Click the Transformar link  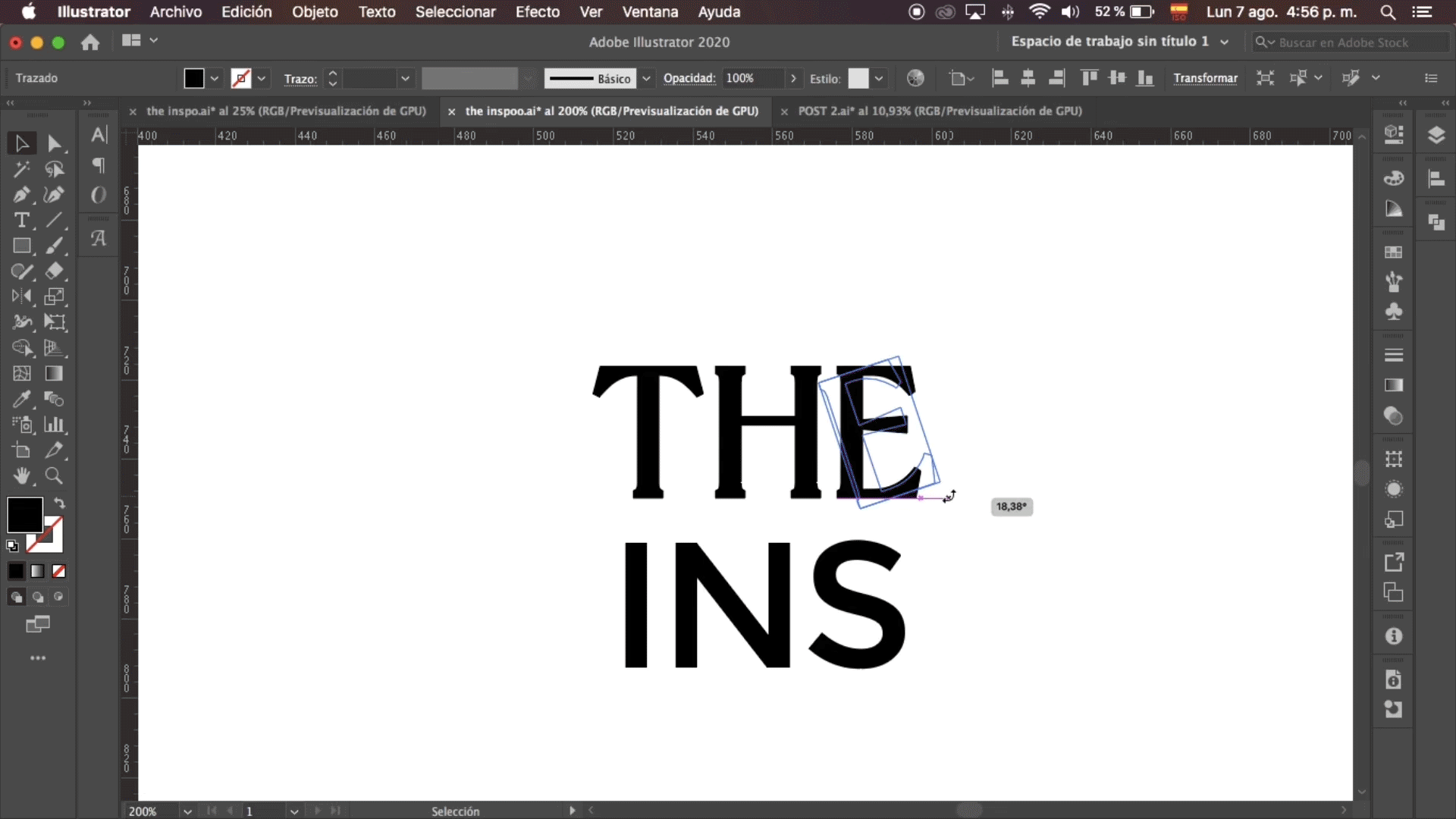click(1205, 78)
